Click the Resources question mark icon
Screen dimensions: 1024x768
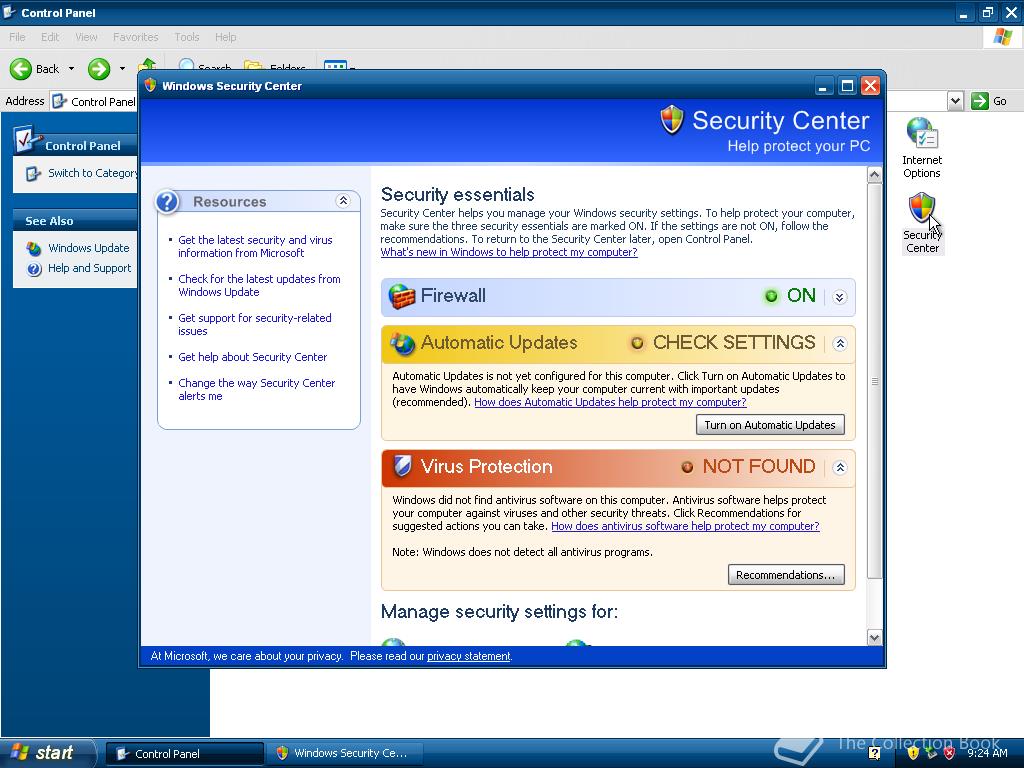click(x=167, y=202)
